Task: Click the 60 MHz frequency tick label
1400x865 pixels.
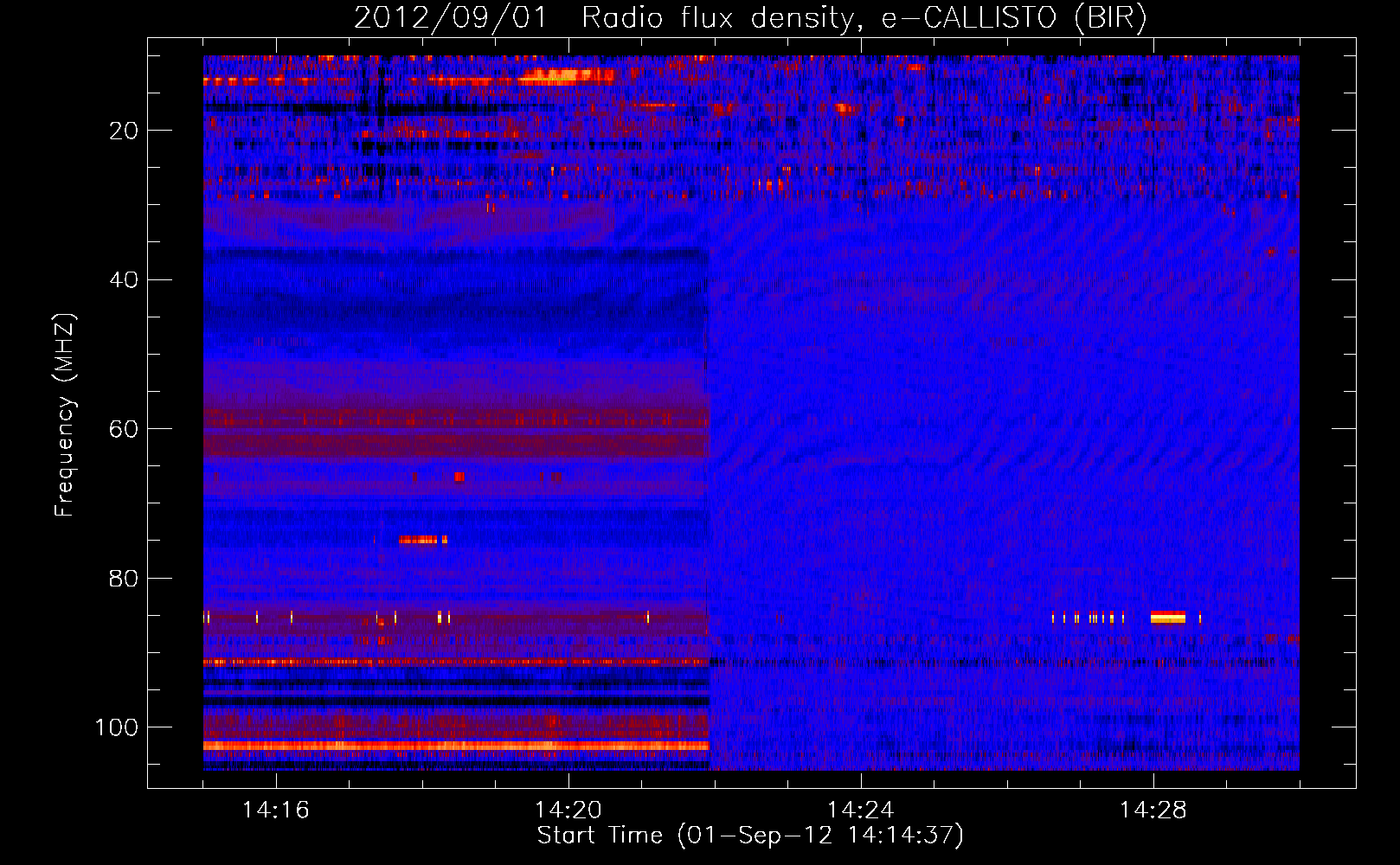Action: pos(125,429)
